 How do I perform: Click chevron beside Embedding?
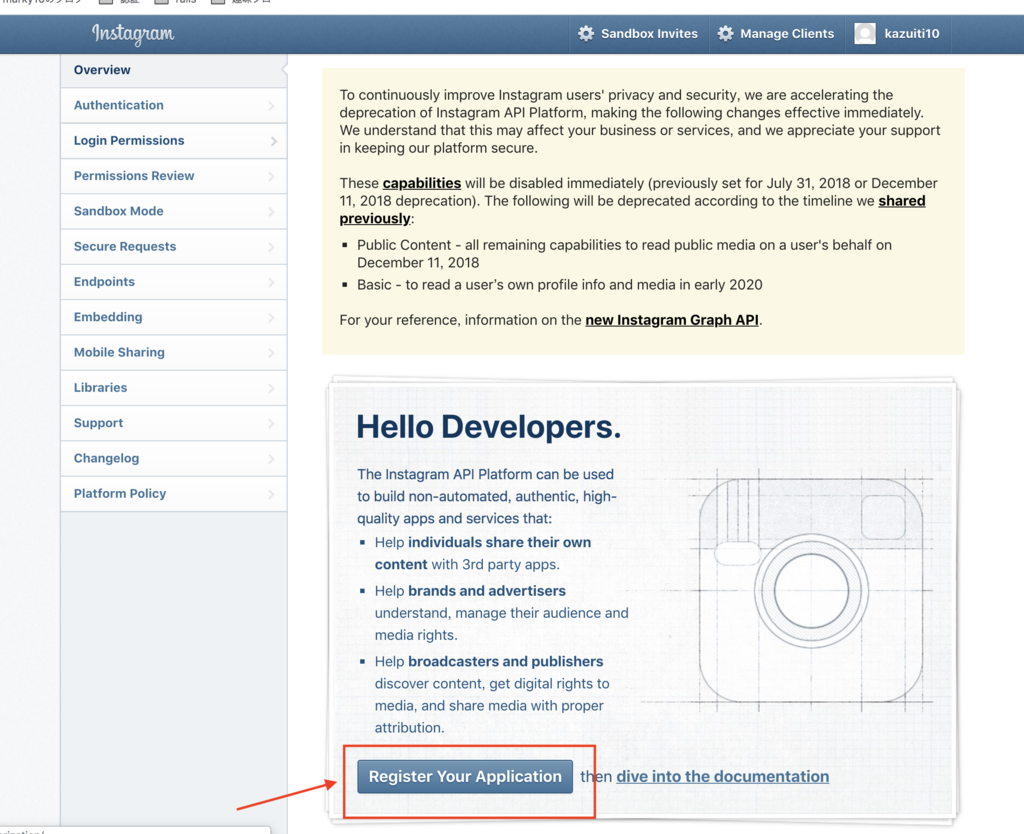272,317
